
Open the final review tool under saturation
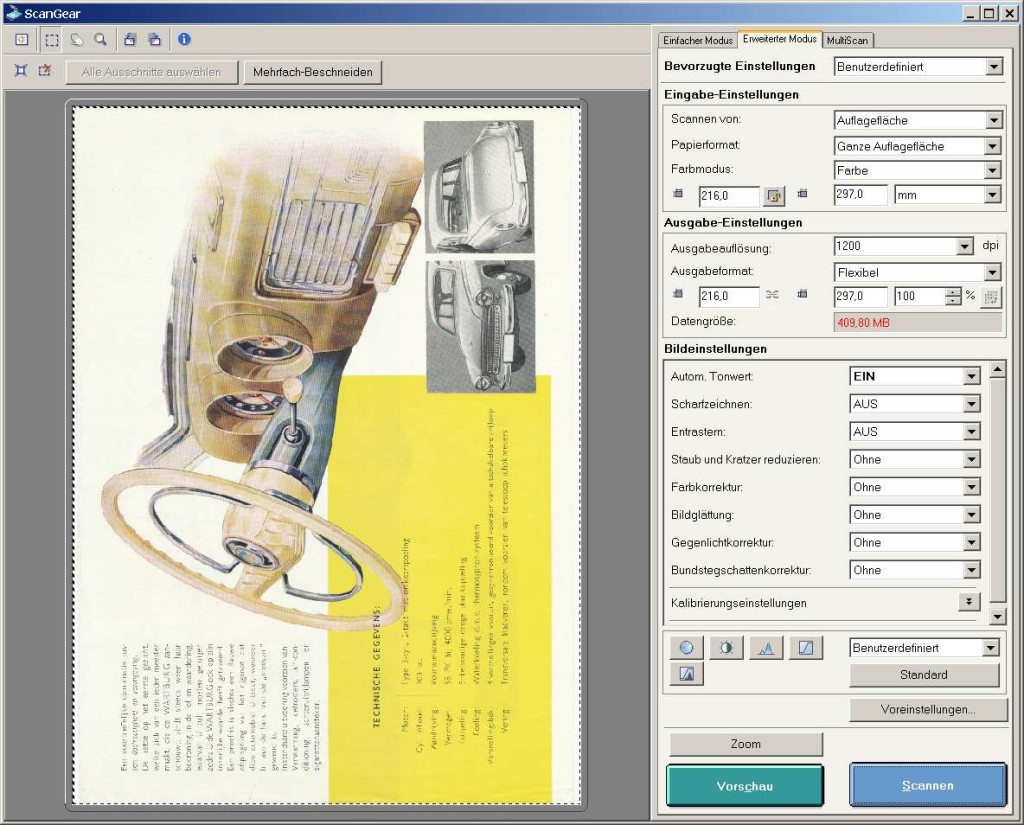click(x=686, y=673)
